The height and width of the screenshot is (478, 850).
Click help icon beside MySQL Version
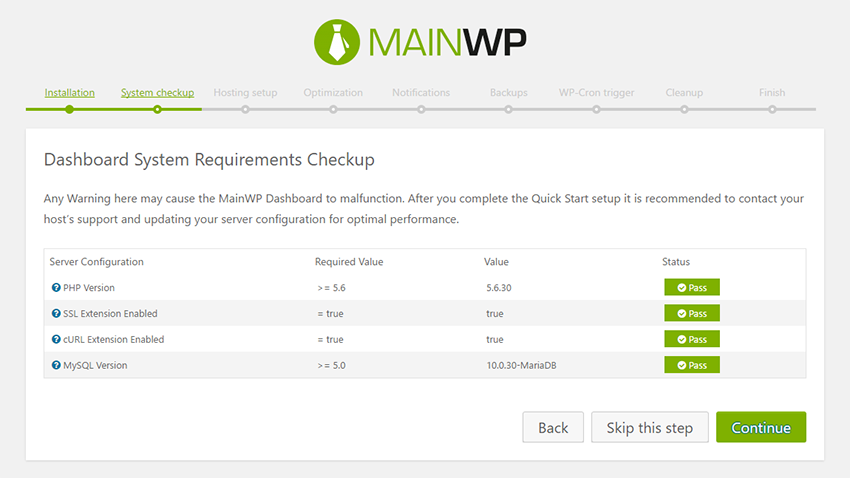tap(56, 365)
